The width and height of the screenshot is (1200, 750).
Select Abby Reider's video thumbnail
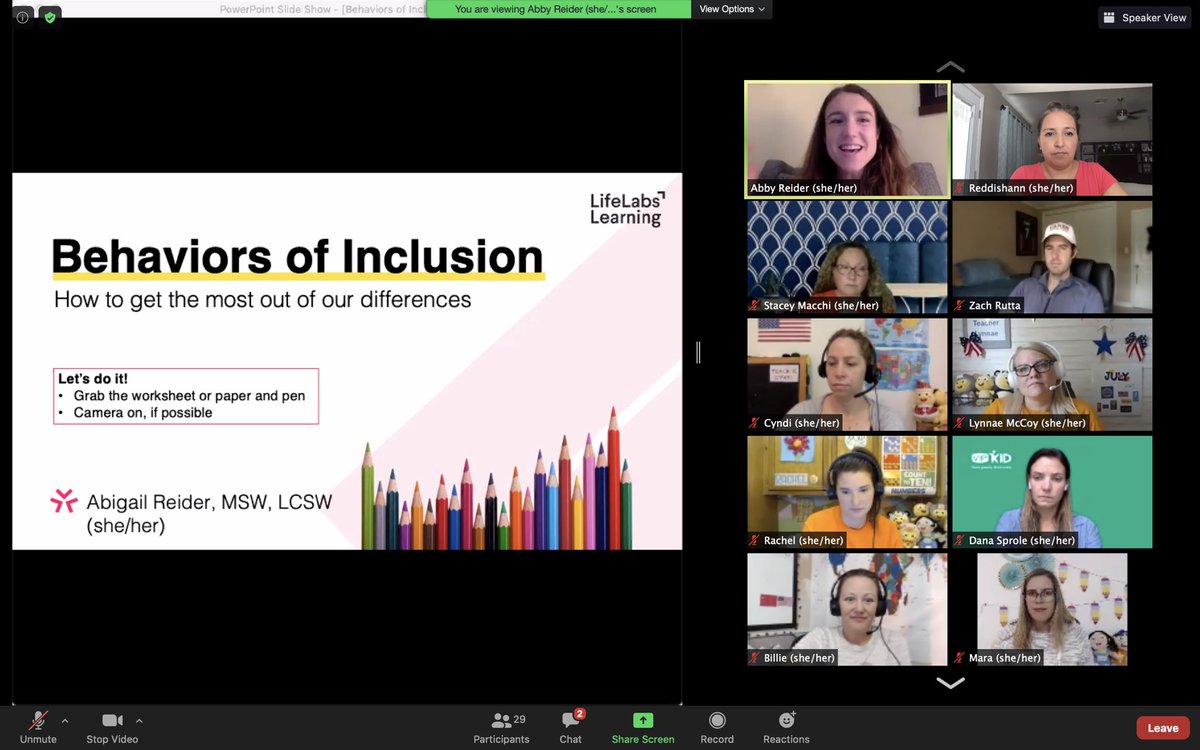pyautogui.click(x=847, y=139)
